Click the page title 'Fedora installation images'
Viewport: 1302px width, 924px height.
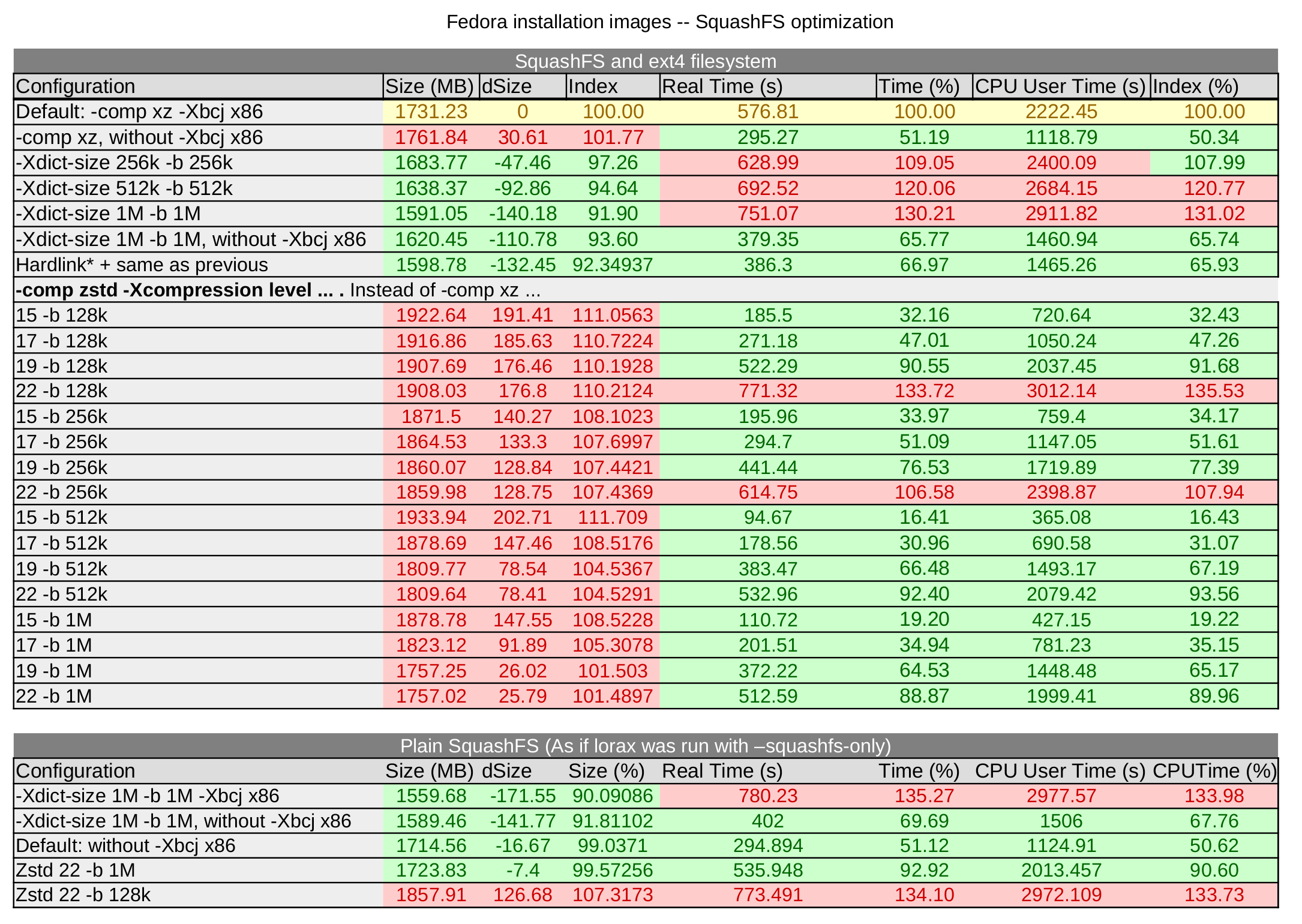click(x=558, y=22)
